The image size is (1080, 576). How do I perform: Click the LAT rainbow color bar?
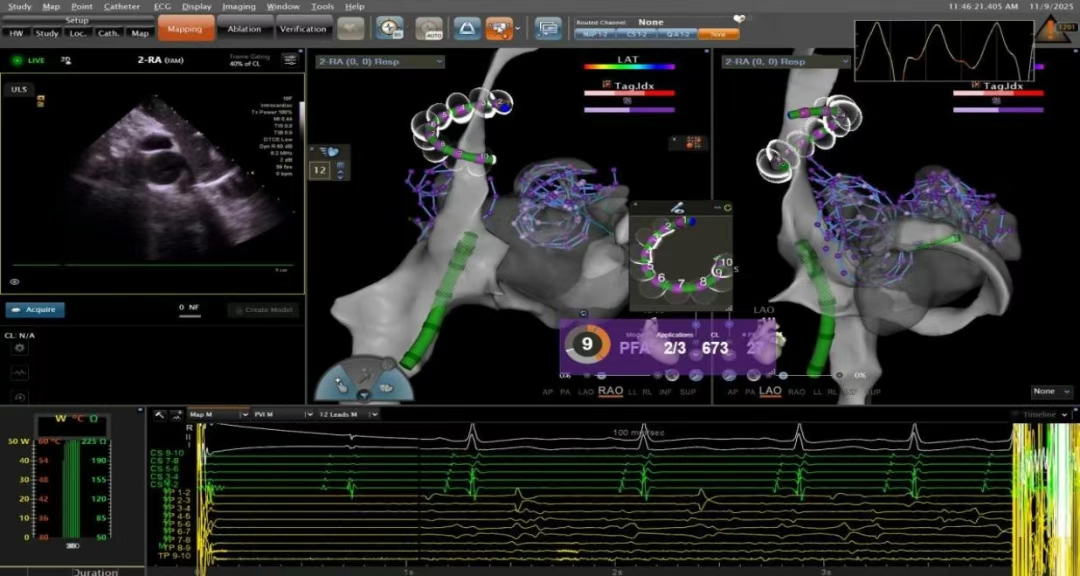[629, 68]
